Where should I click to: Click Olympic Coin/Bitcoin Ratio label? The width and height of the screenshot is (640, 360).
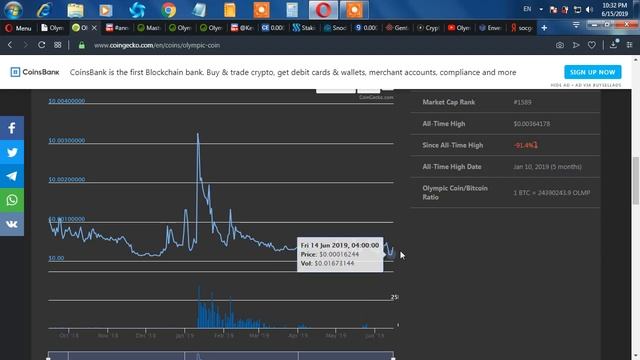coord(455,193)
